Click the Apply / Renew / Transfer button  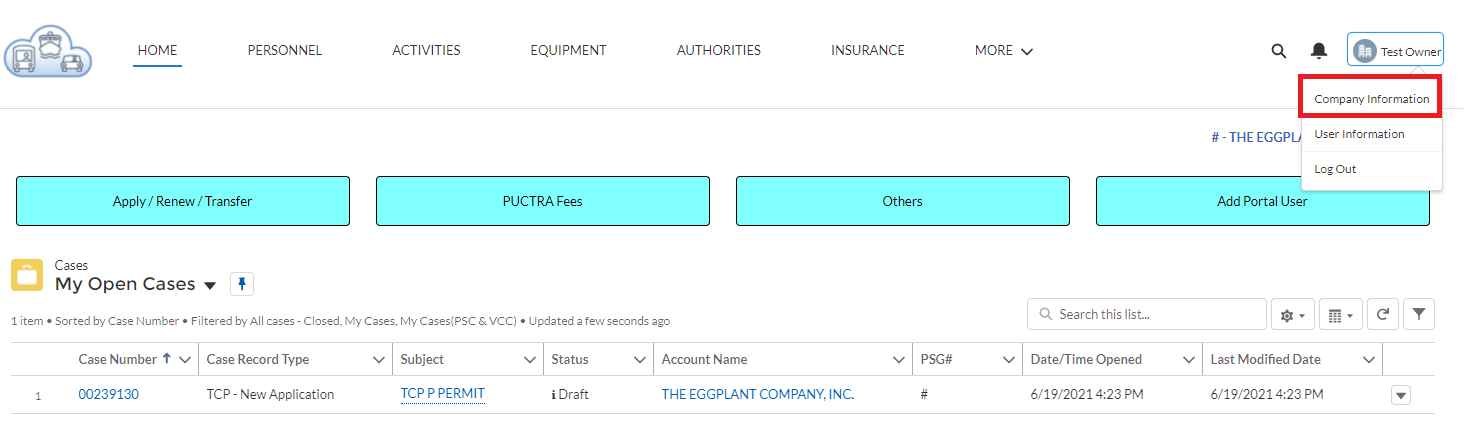[182, 201]
